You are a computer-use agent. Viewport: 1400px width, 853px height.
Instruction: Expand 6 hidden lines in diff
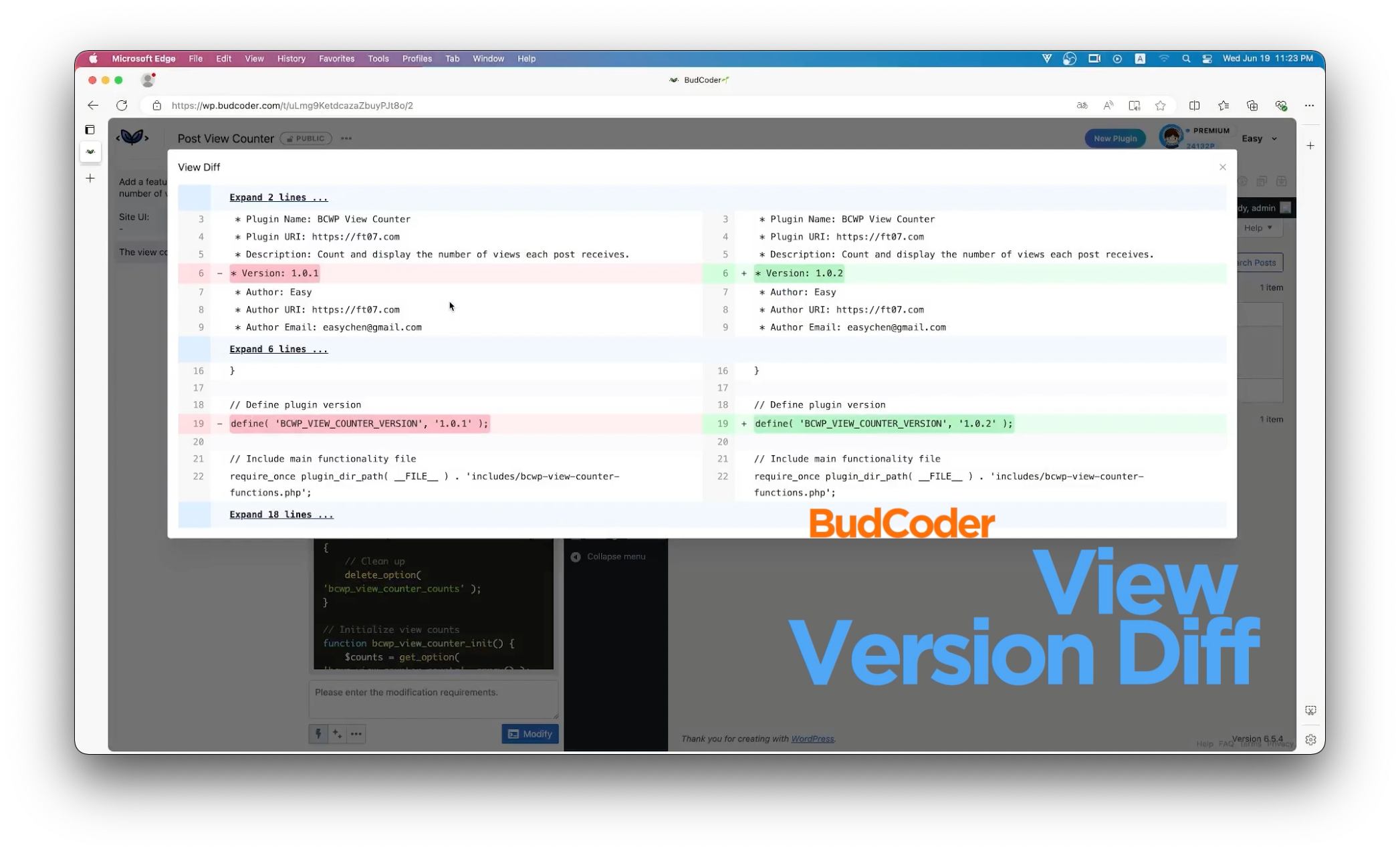pyautogui.click(x=278, y=349)
